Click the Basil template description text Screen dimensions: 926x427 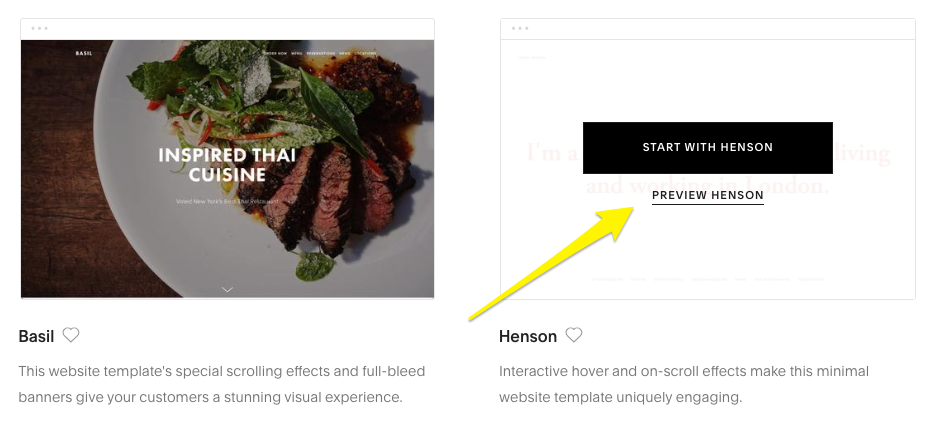point(221,384)
